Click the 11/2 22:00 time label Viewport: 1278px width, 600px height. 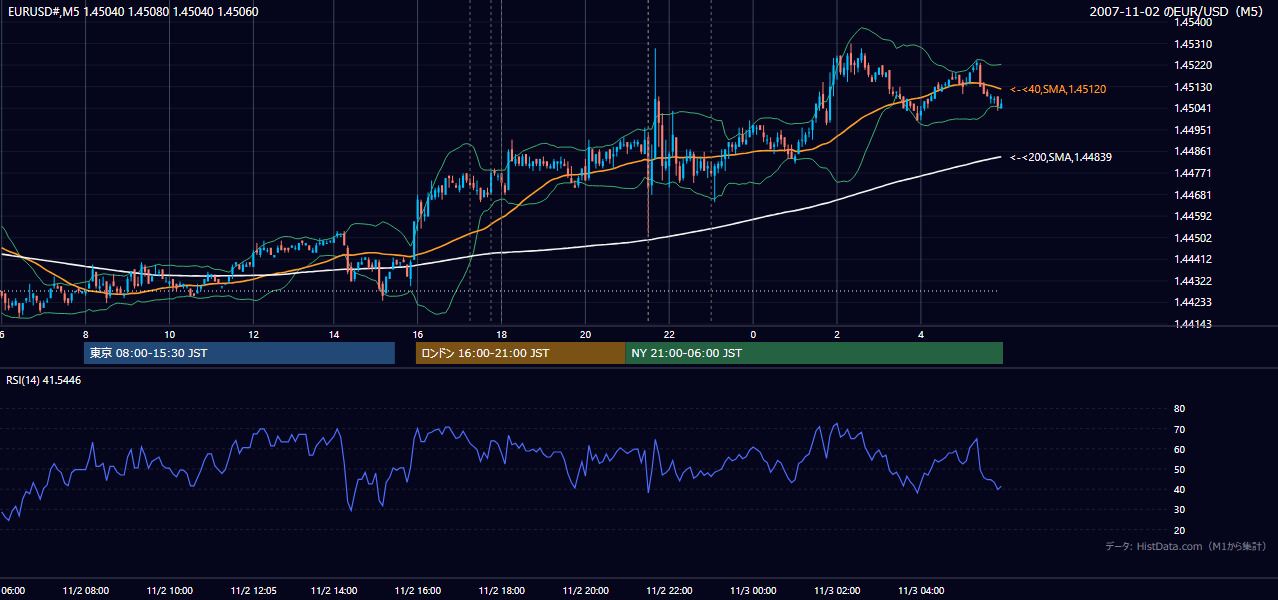[669, 591]
